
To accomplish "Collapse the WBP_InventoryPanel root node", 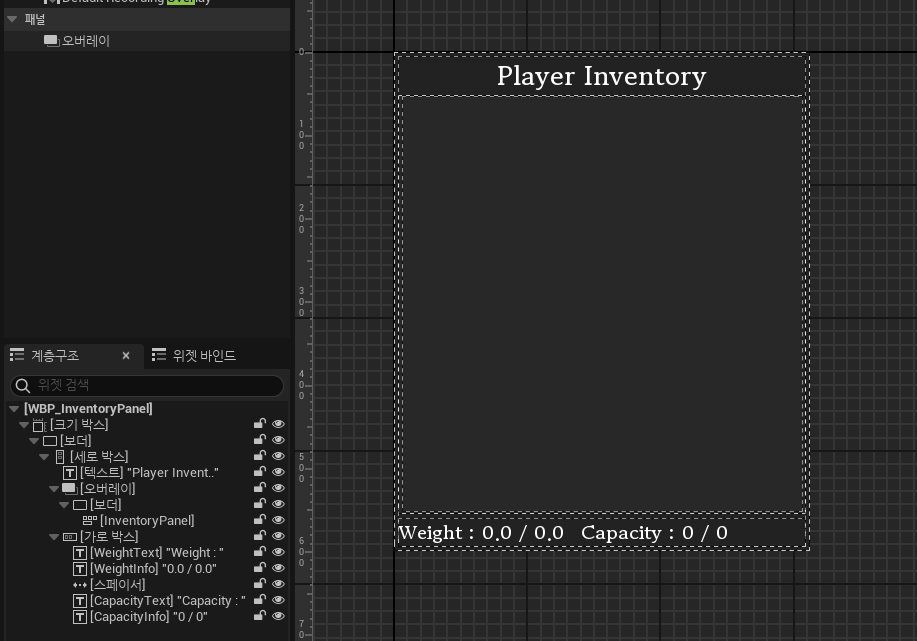I will (15, 409).
